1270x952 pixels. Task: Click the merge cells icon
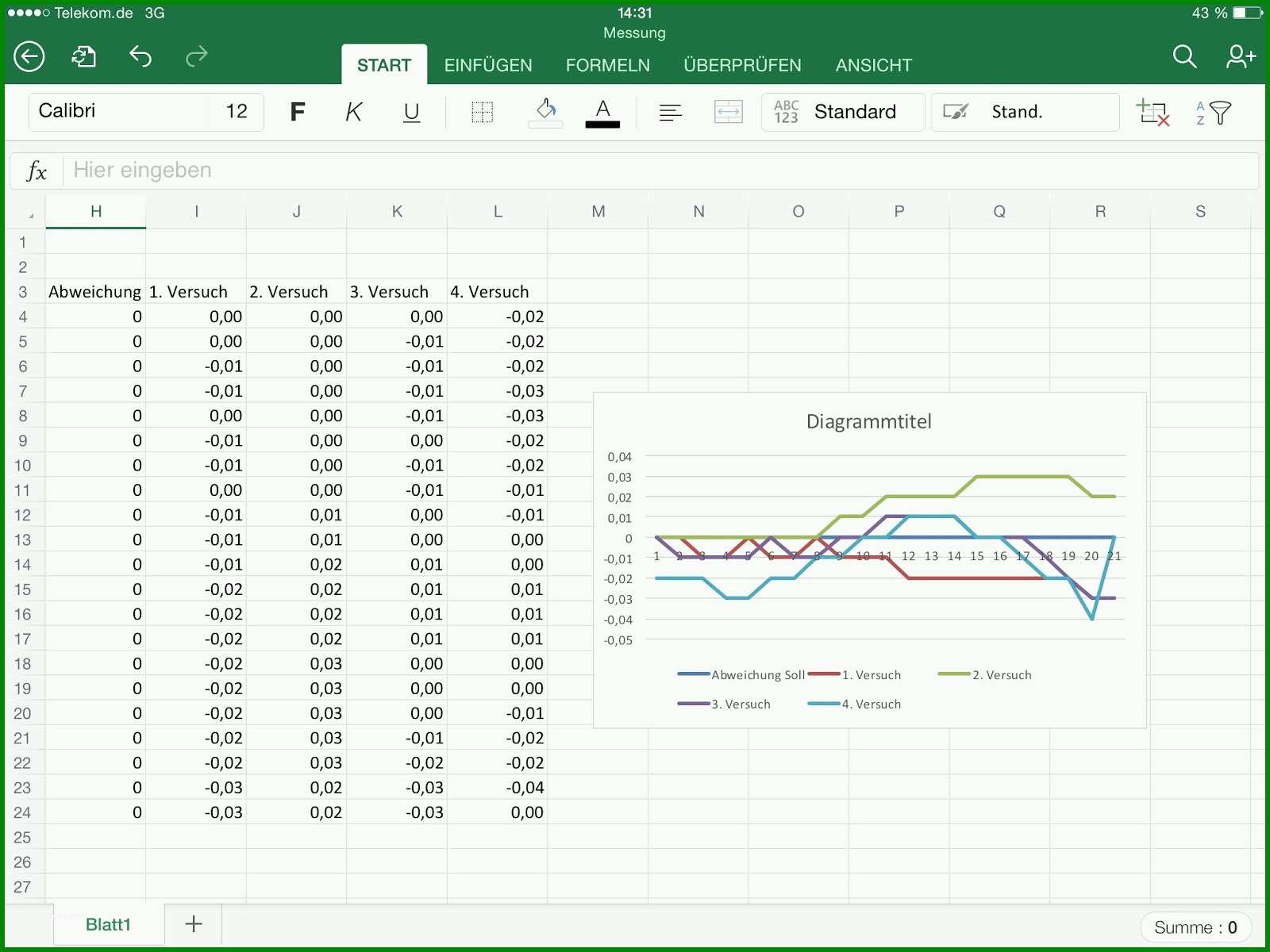728,112
